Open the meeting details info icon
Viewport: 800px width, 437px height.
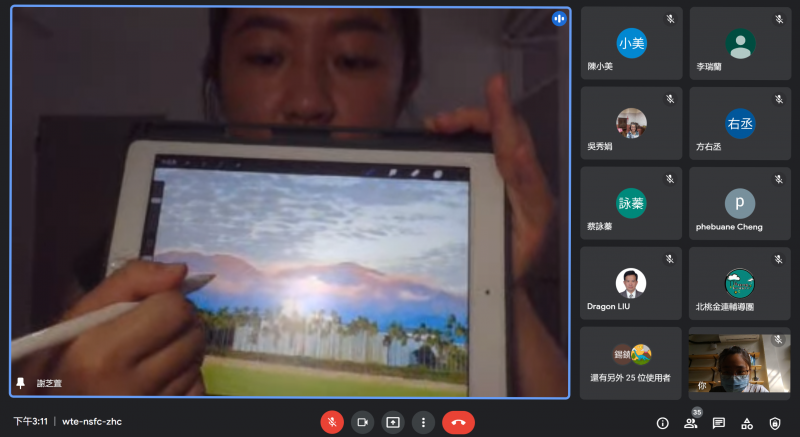(662, 423)
